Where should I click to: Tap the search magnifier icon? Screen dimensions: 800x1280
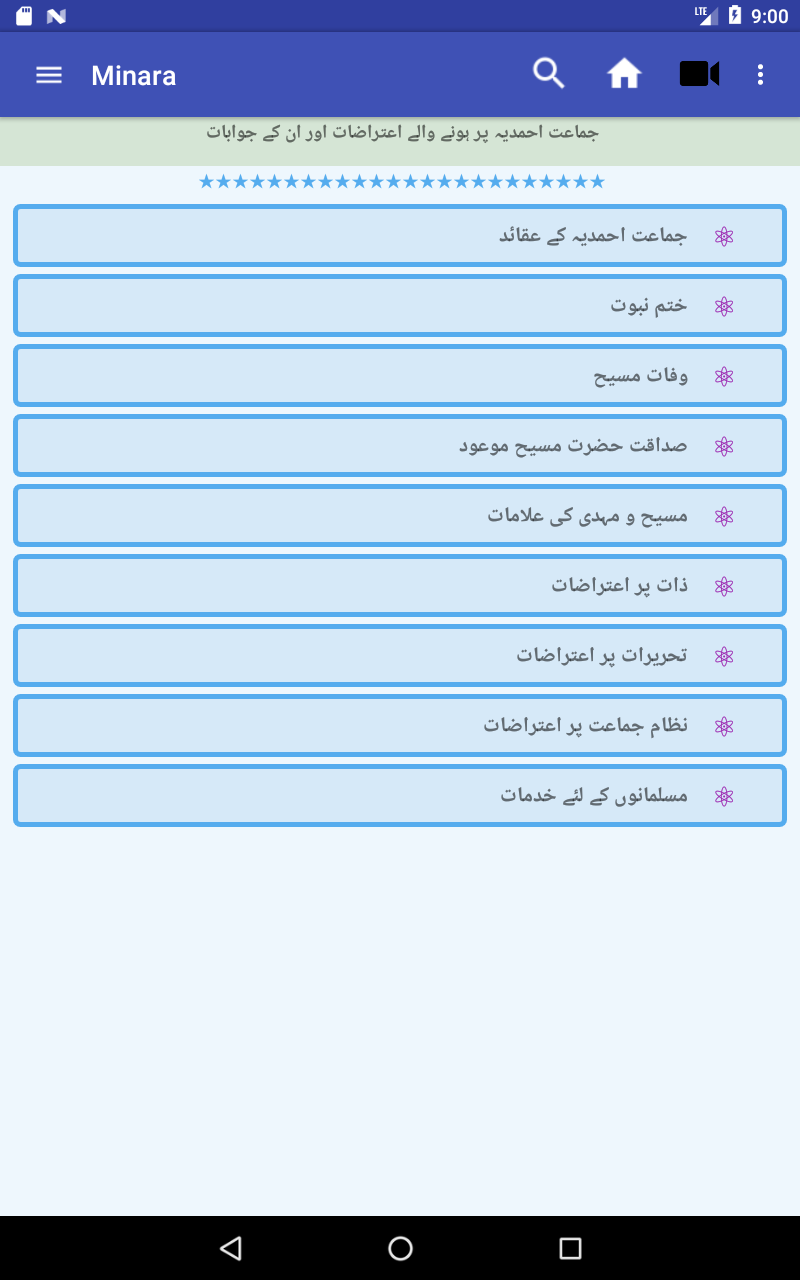(549, 74)
